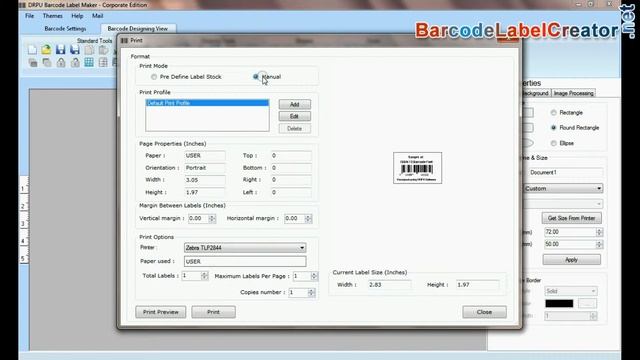Viewport: 640px width, 360px height.
Task: Click the greyed Delete profile button
Action: point(295,129)
